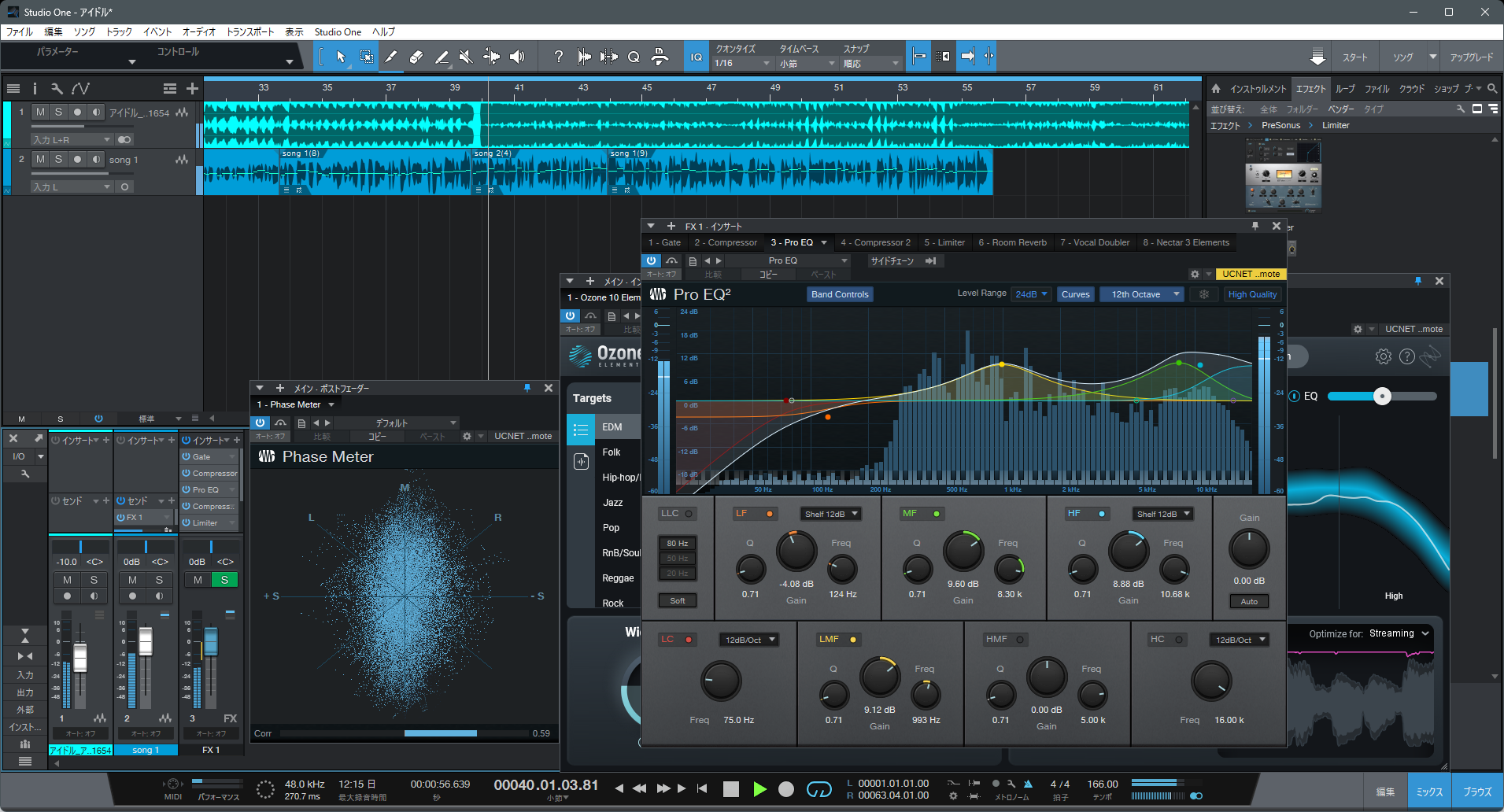Click the Stop button in transport
The width and height of the screenshot is (1504, 812).
click(731, 789)
